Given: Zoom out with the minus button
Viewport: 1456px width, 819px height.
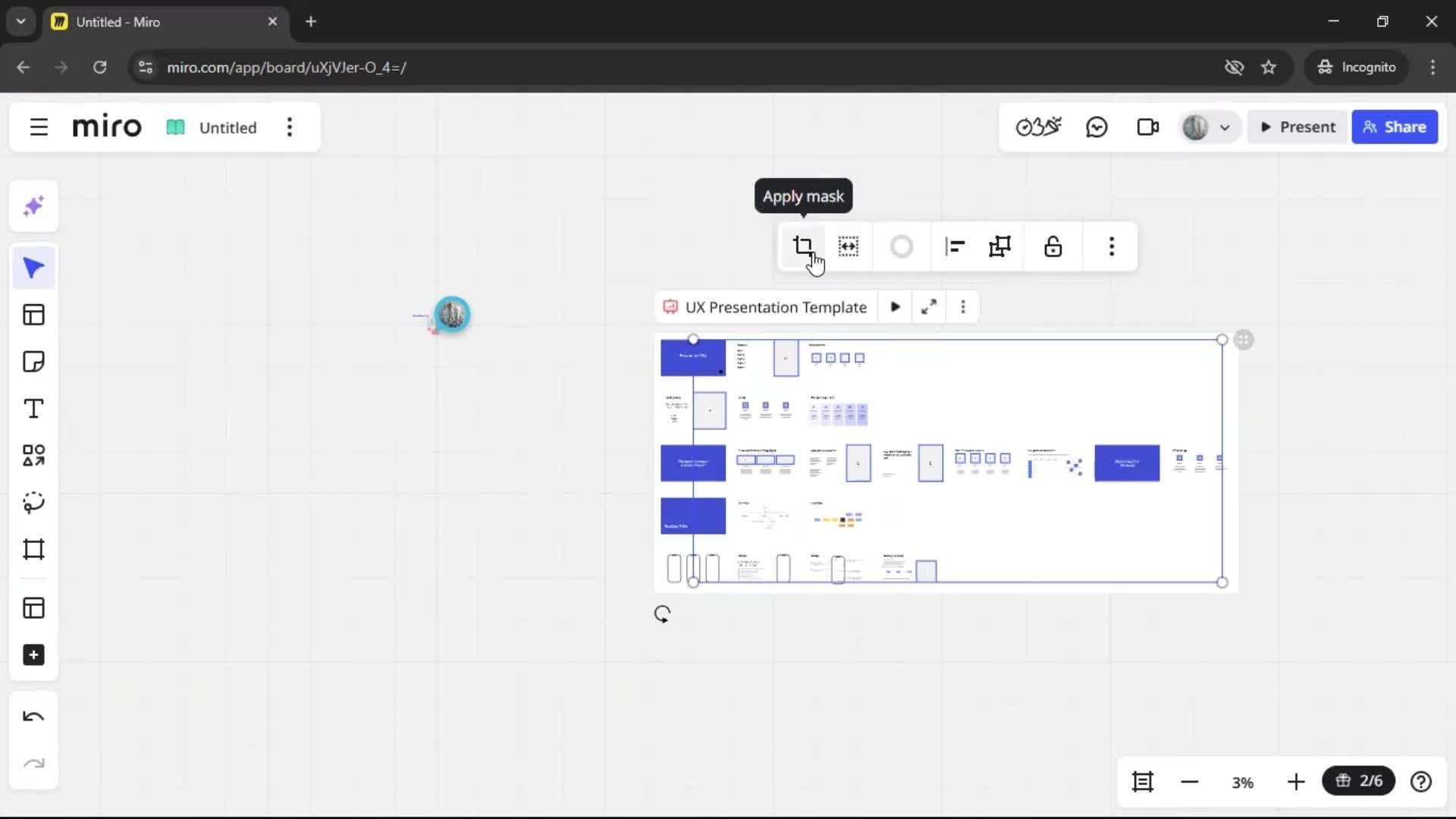Looking at the screenshot, I should 1189,782.
